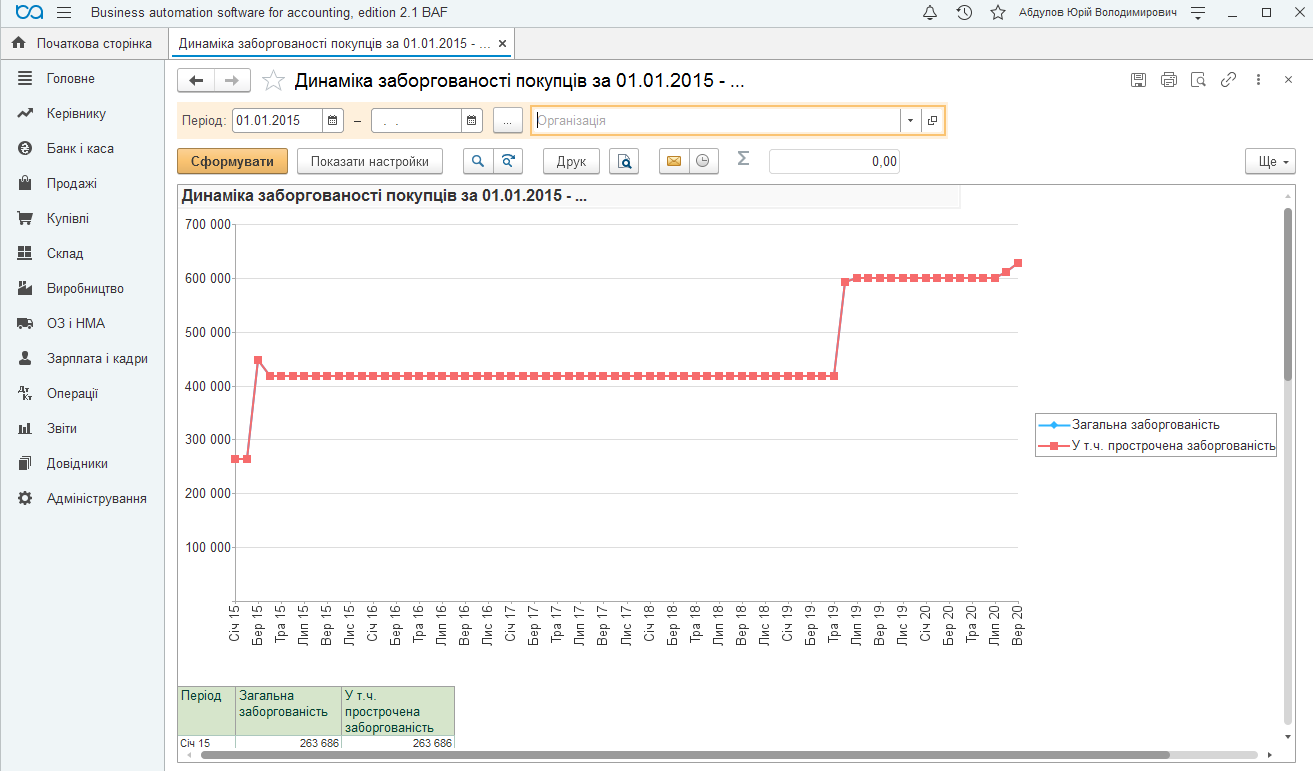Open the Ще dropdown menu
Viewport: 1313px width, 771px height.
pos(1270,161)
